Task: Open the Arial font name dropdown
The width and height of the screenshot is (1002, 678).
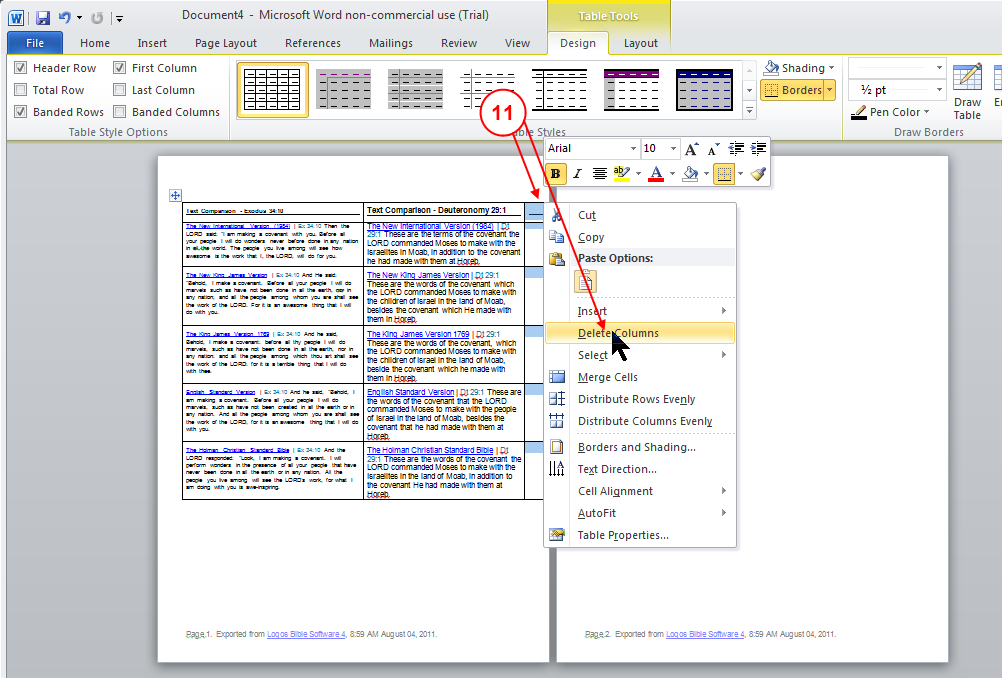Action: pyautogui.click(x=633, y=148)
